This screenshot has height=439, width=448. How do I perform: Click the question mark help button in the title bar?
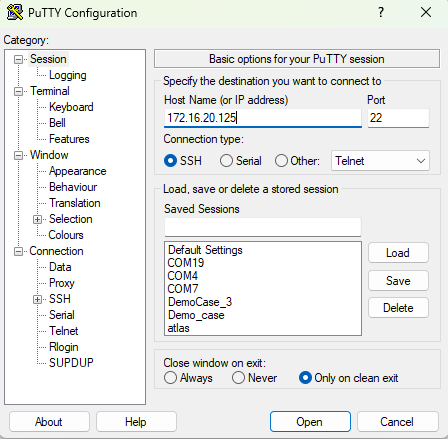[x=381, y=13]
